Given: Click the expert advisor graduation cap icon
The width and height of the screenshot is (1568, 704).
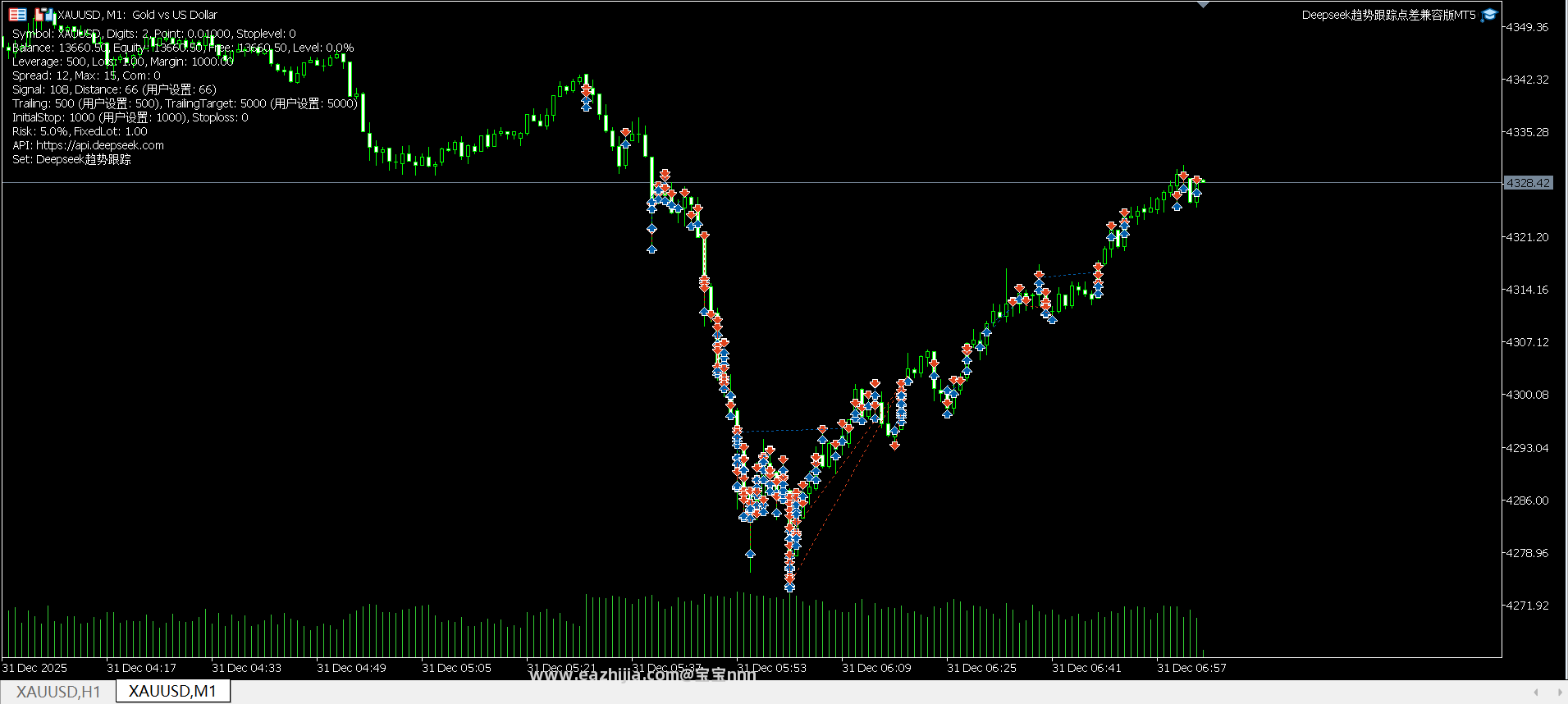Looking at the screenshot, I should click(1489, 15).
